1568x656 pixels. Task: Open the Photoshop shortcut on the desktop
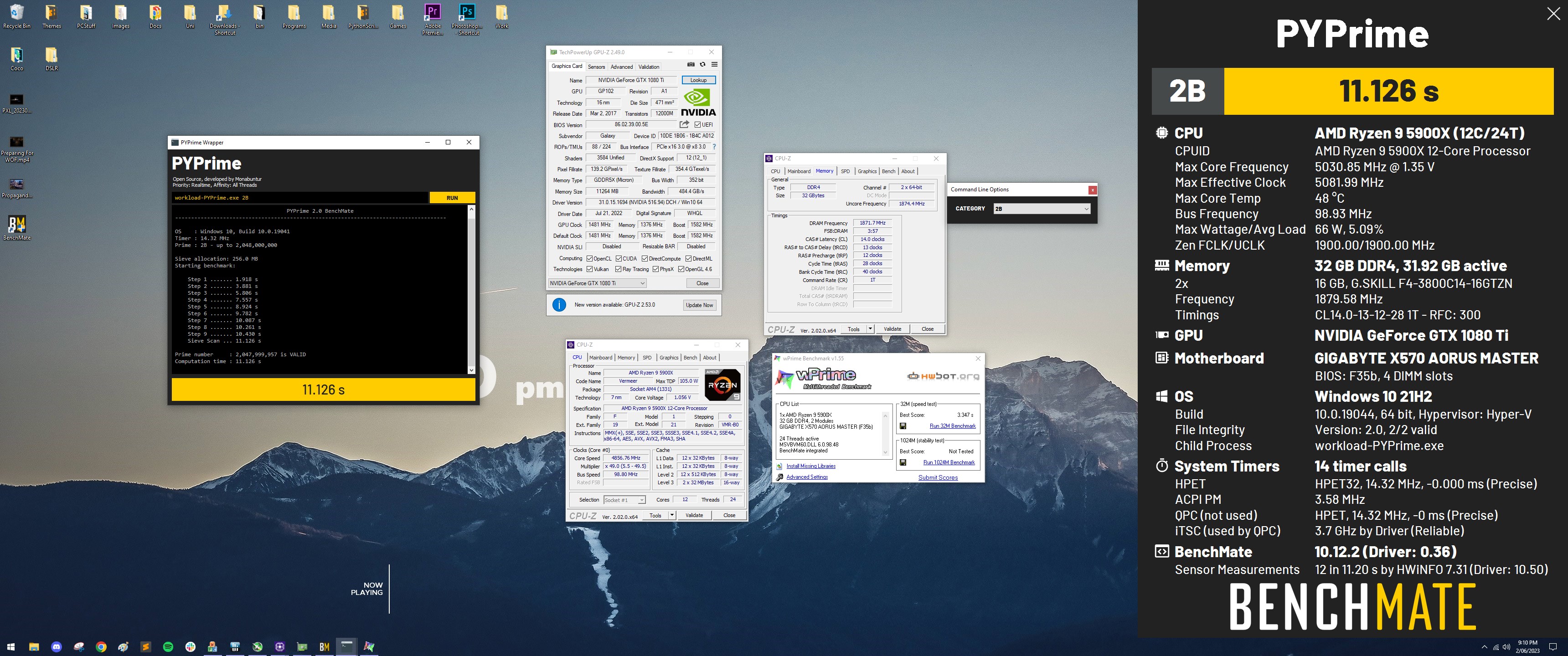click(467, 19)
